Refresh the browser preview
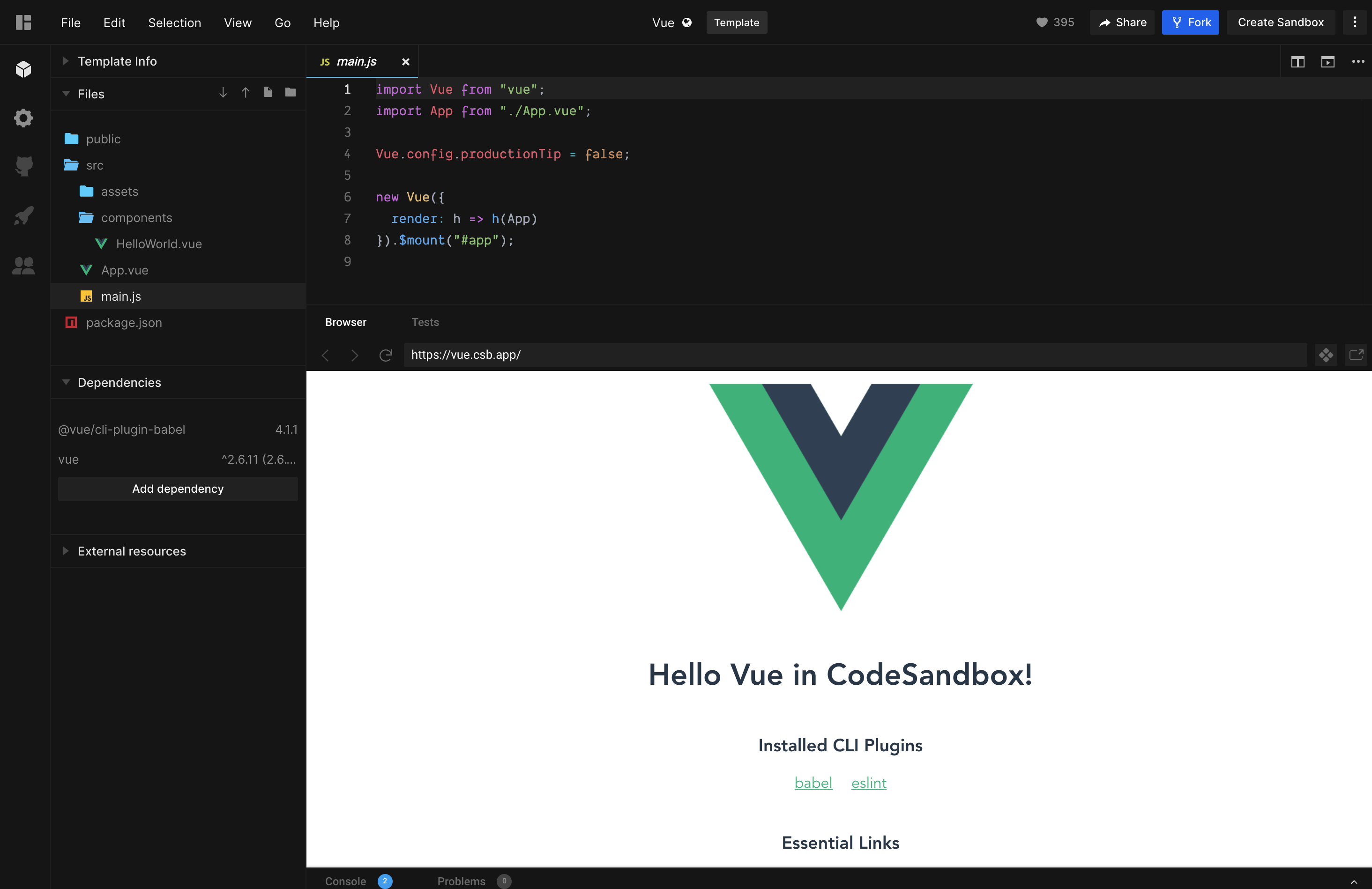The width and height of the screenshot is (1372, 889). (386, 355)
